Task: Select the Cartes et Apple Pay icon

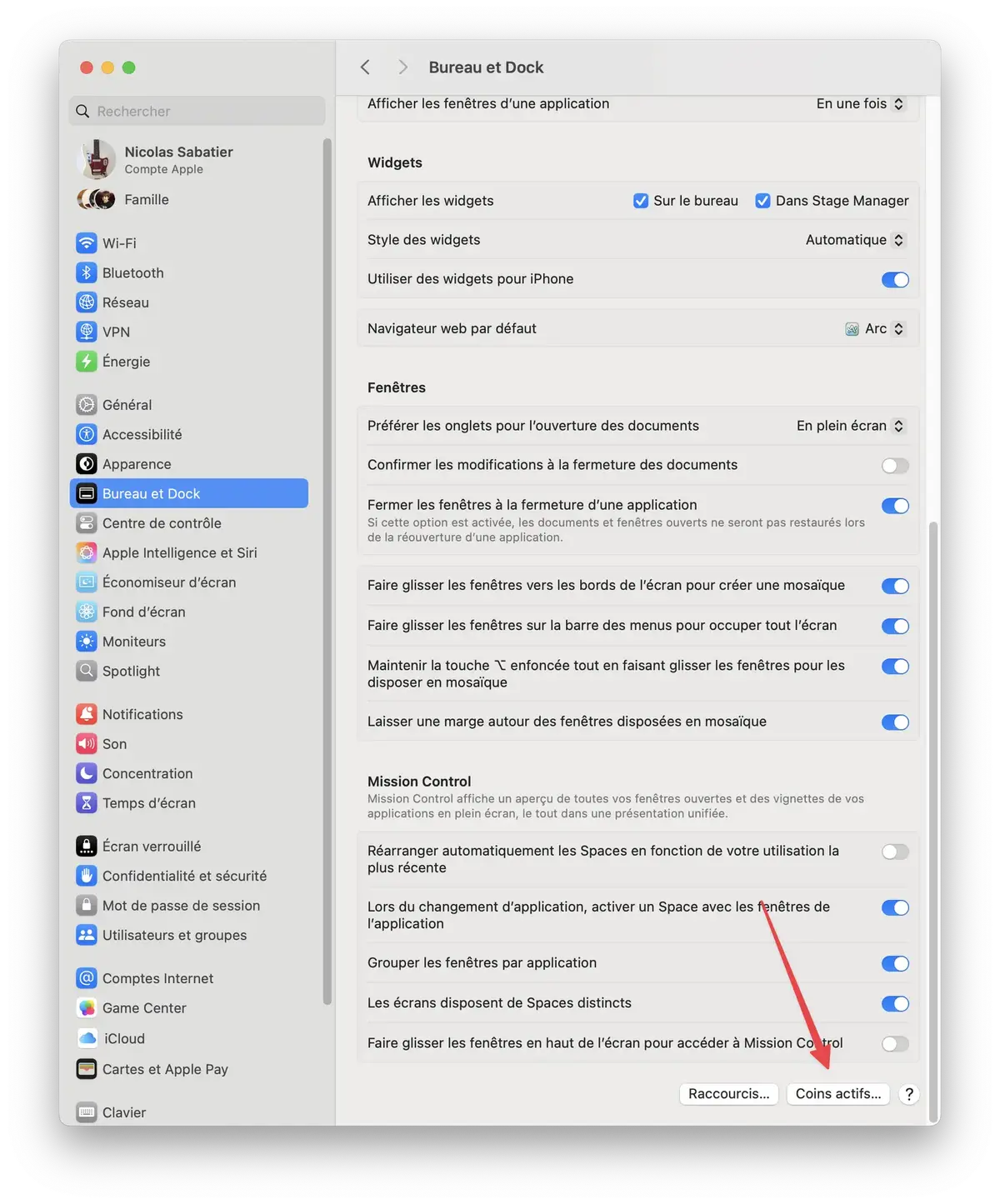Action: pyautogui.click(x=87, y=1068)
